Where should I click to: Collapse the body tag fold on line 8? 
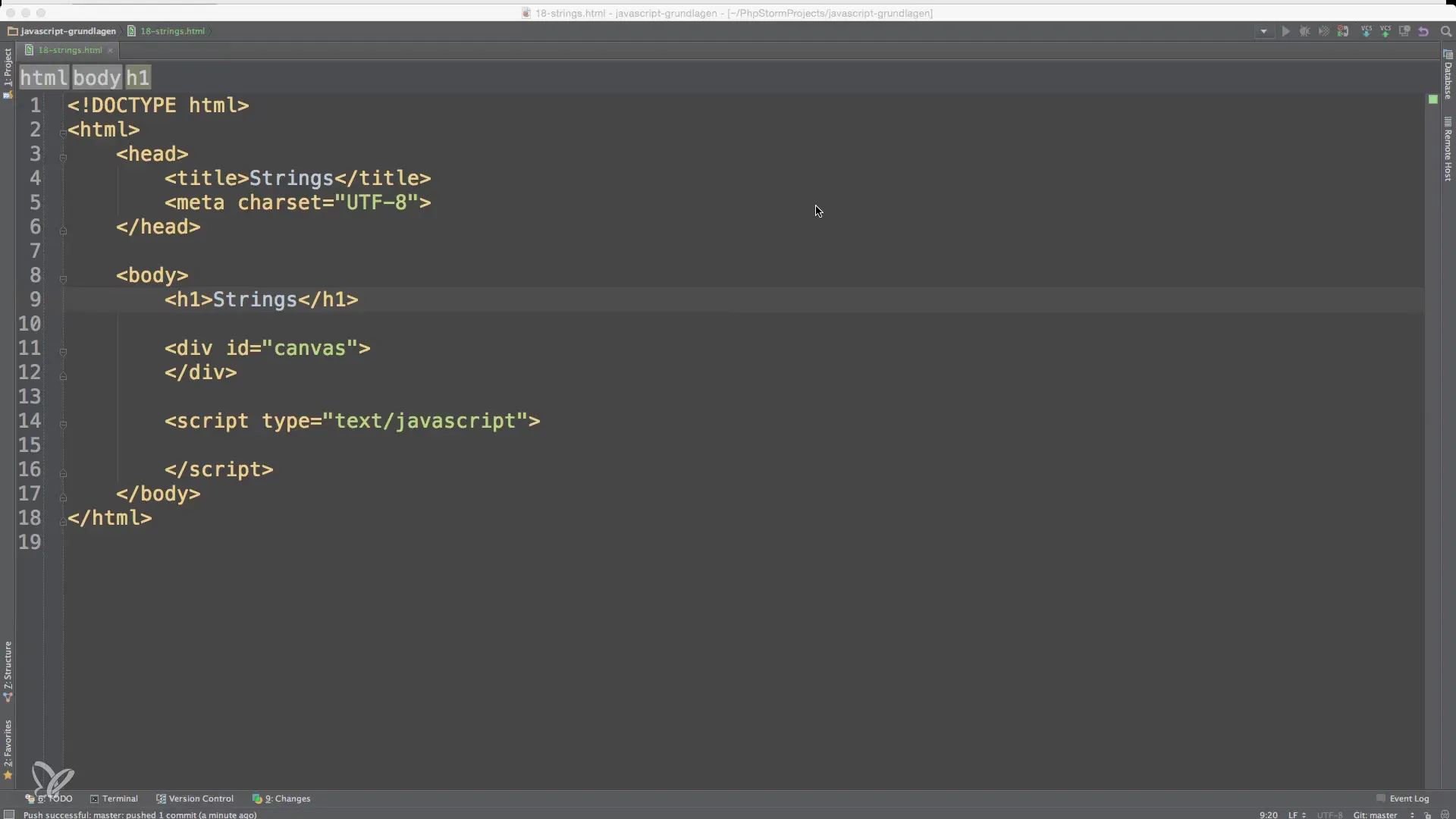click(63, 278)
